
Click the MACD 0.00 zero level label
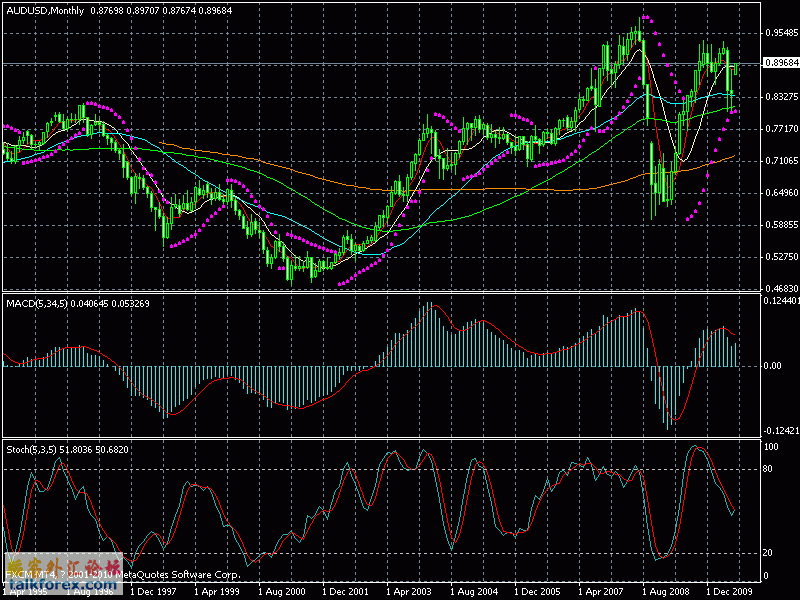tap(772, 366)
